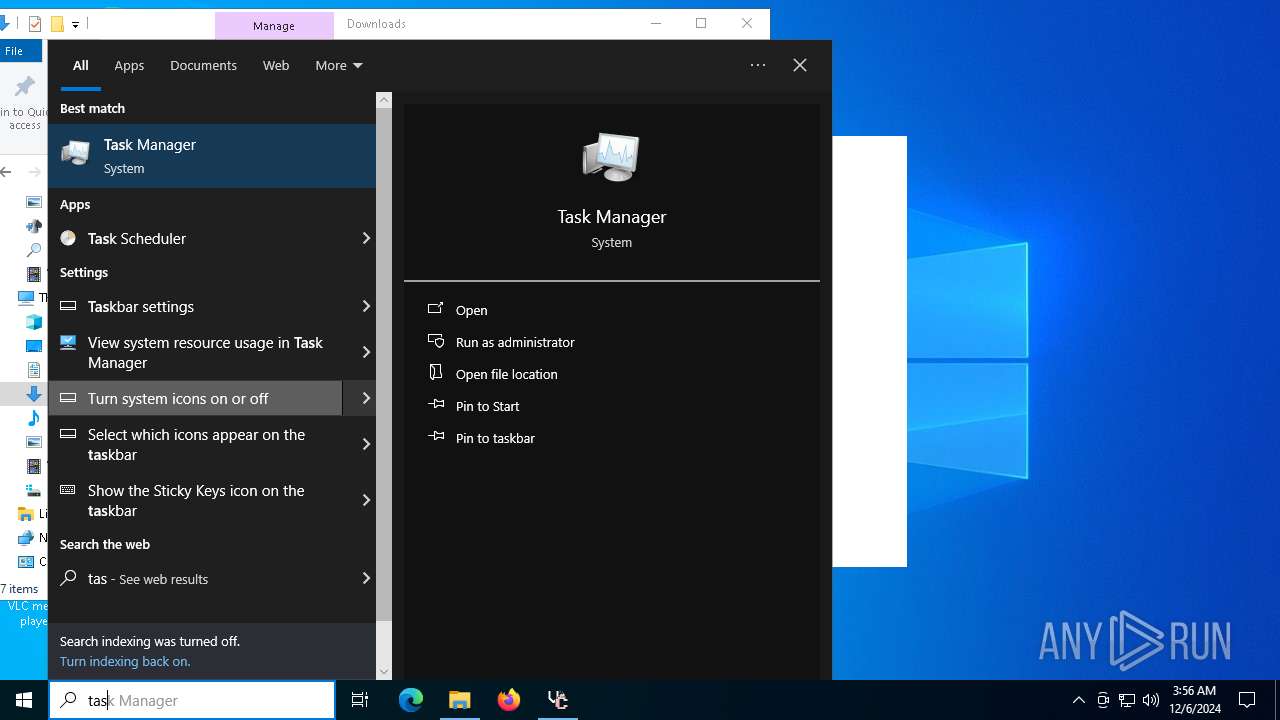Open Task View on the taskbar
Screen dimensions: 1280x720
[x=360, y=700]
